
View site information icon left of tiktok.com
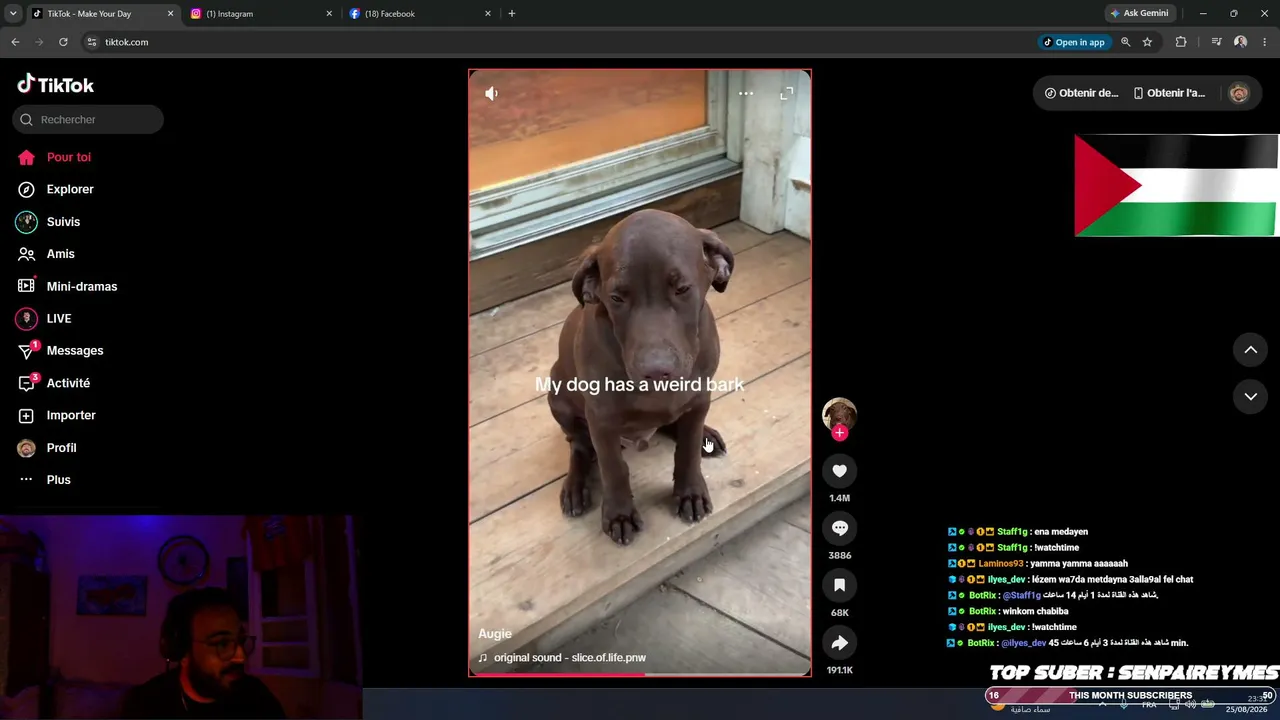pos(92,42)
